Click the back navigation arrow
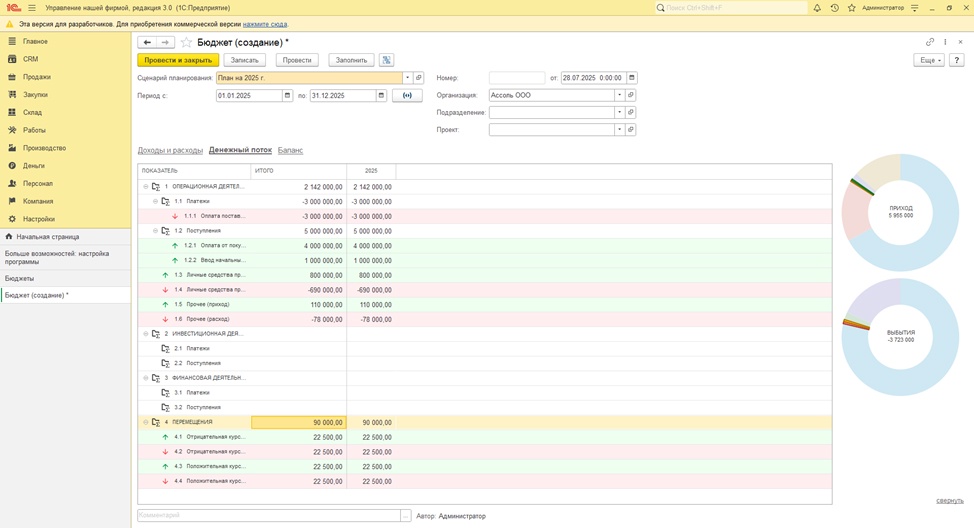The height and width of the screenshot is (528, 974). [x=147, y=43]
